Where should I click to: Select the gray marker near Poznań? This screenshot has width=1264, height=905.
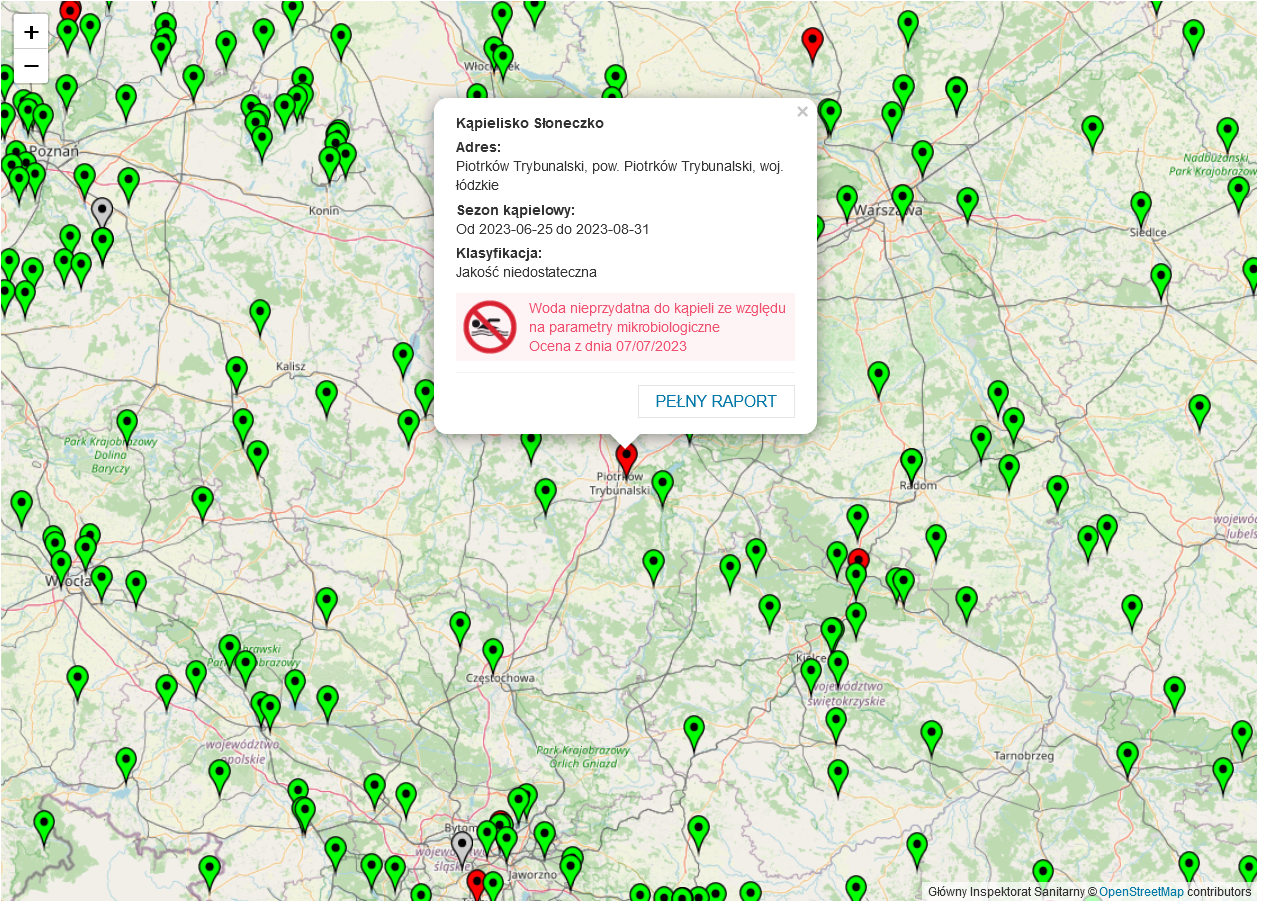coord(102,212)
